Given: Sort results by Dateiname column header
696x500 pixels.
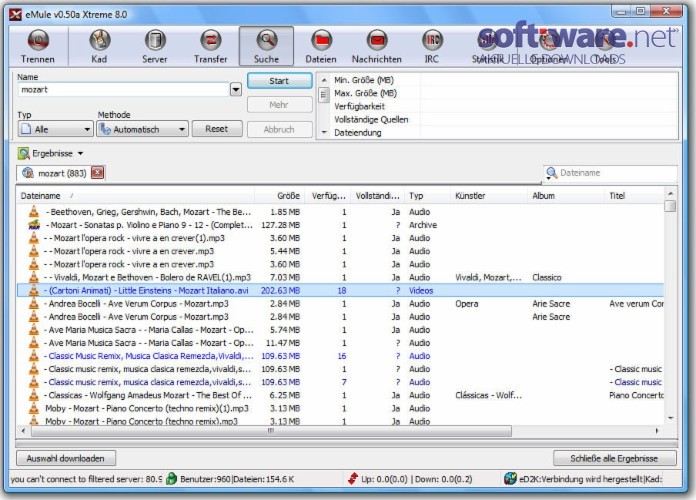Looking at the screenshot, I should click(x=134, y=196).
